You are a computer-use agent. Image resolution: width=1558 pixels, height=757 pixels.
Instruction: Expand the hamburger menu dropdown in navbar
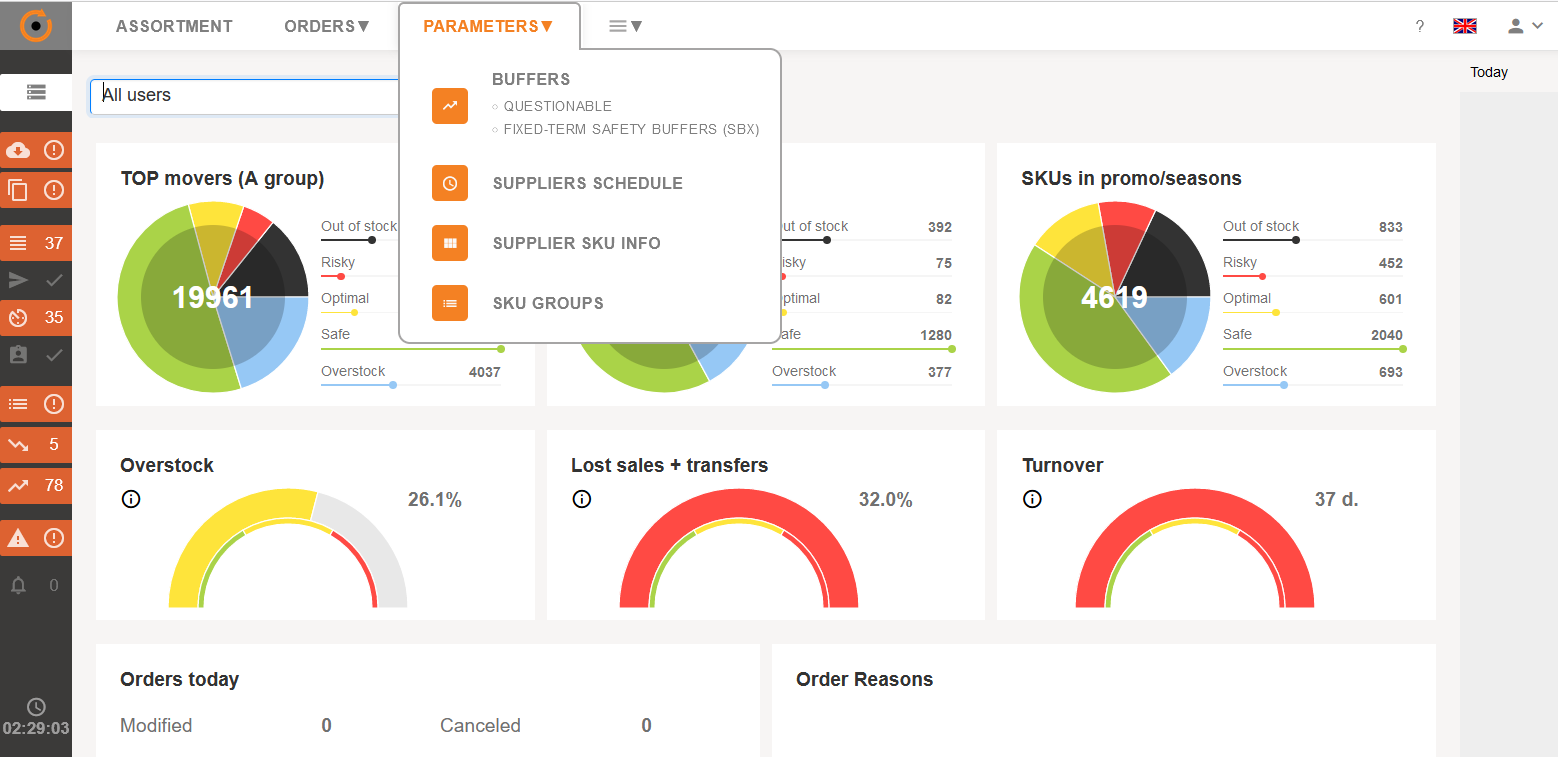pos(625,27)
